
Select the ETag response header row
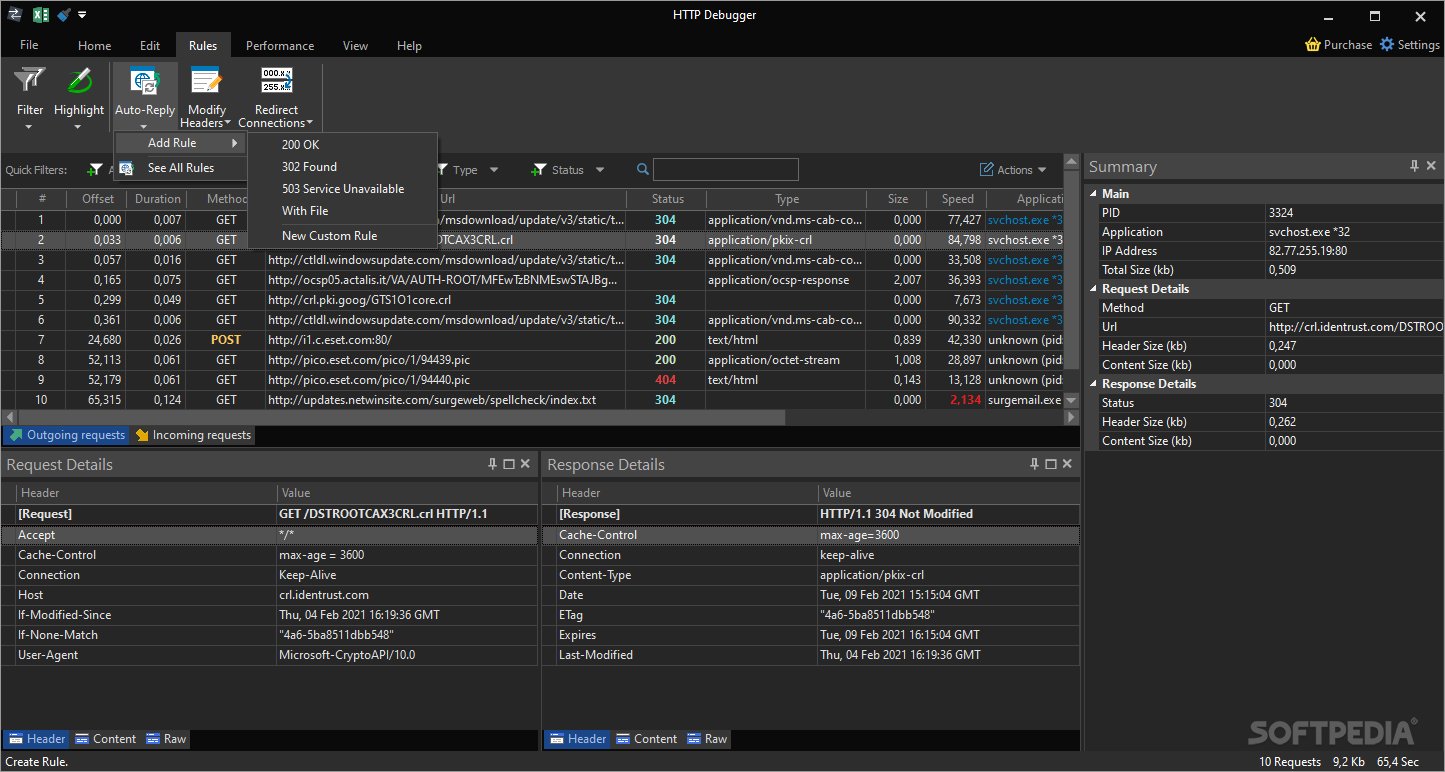point(811,615)
